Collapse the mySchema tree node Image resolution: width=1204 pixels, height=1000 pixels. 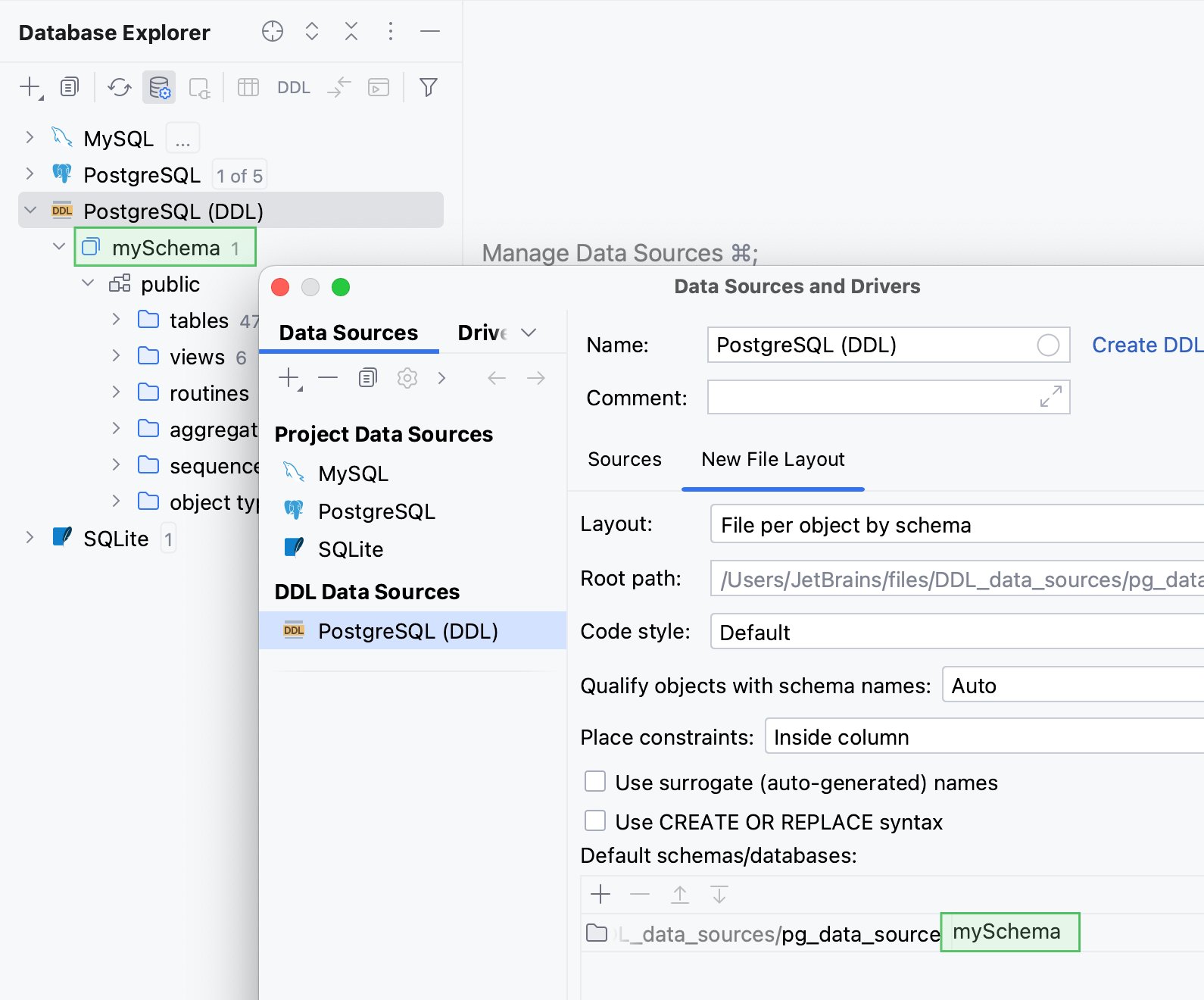[x=59, y=247]
